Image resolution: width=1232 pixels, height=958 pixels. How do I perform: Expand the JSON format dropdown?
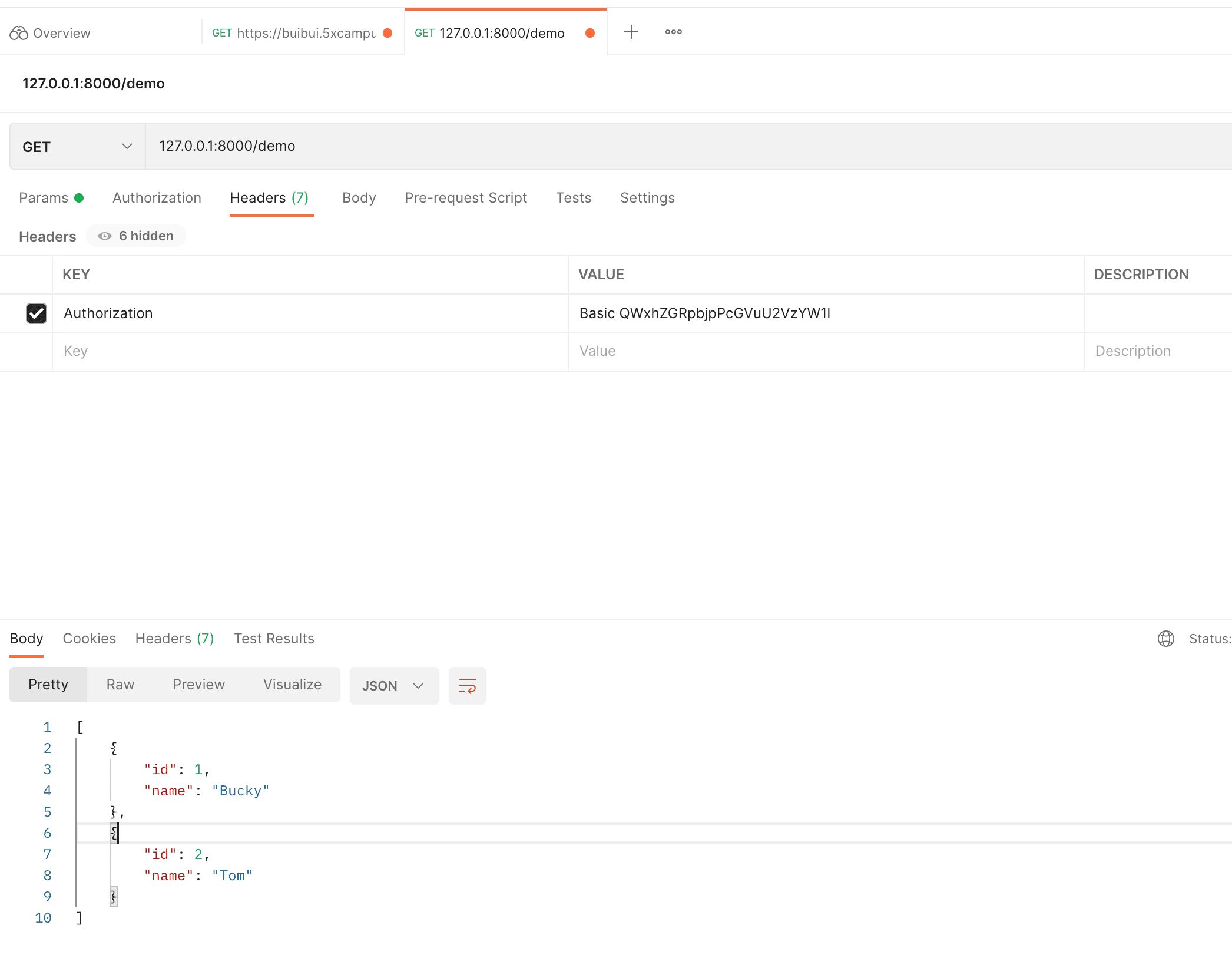point(393,685)
